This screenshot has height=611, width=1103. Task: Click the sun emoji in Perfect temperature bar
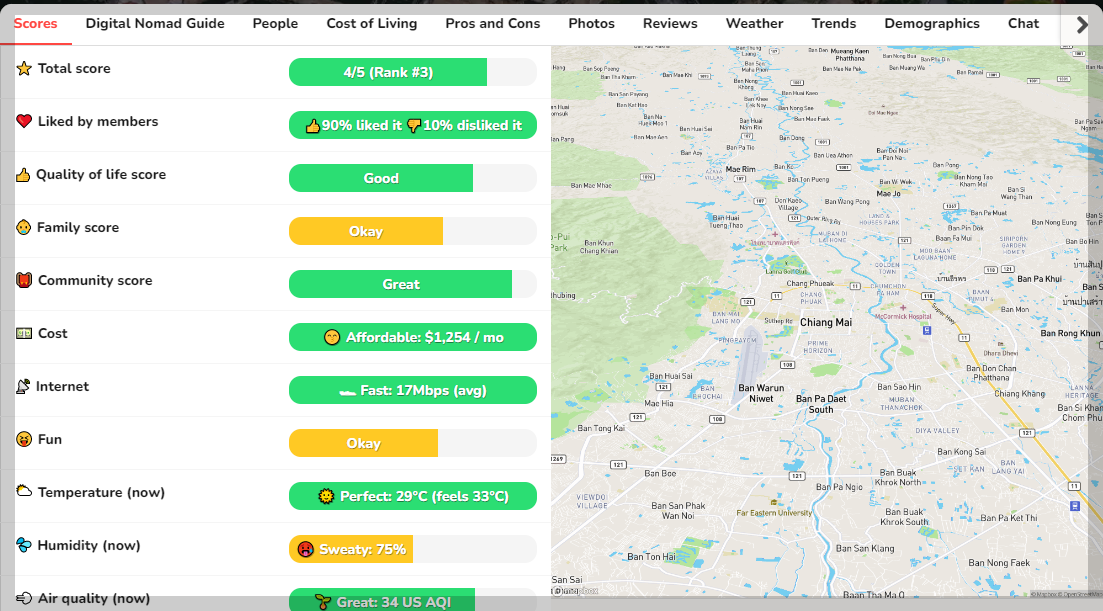[x=326, y=496]
